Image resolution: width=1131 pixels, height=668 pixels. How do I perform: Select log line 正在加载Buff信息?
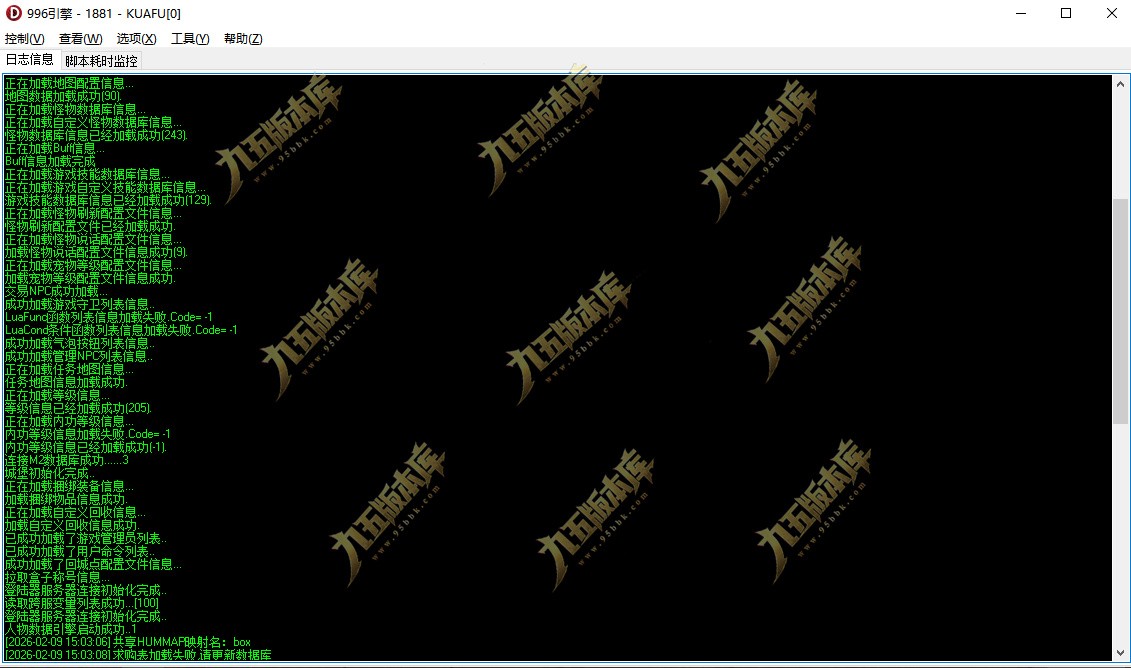tap(54, 148)
